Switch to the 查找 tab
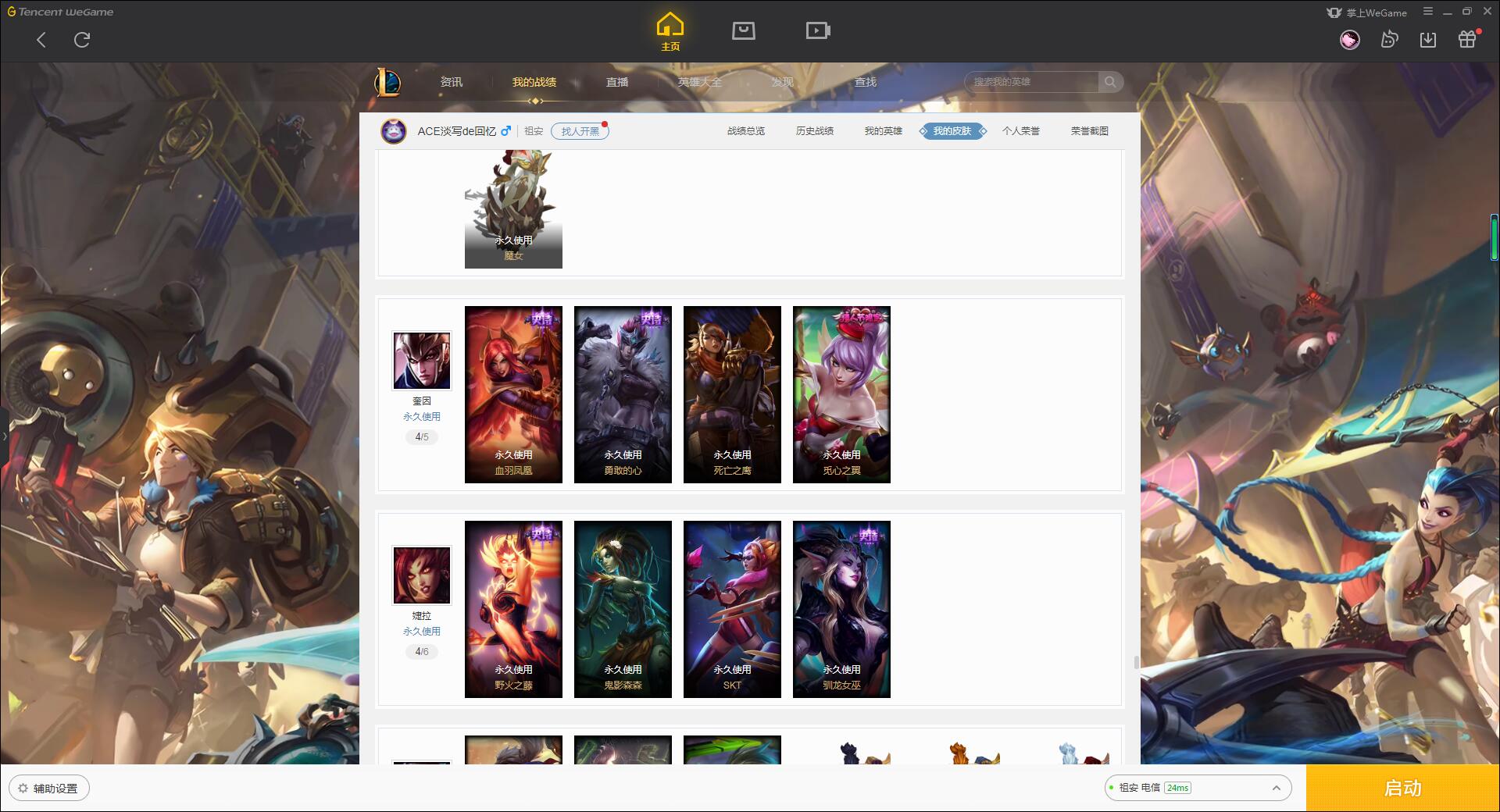 [866, 82]
